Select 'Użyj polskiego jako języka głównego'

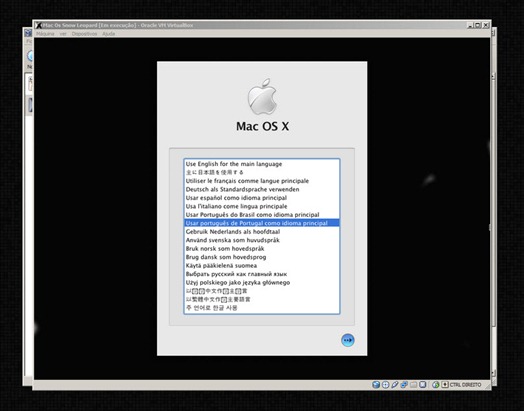pos(262,283)
